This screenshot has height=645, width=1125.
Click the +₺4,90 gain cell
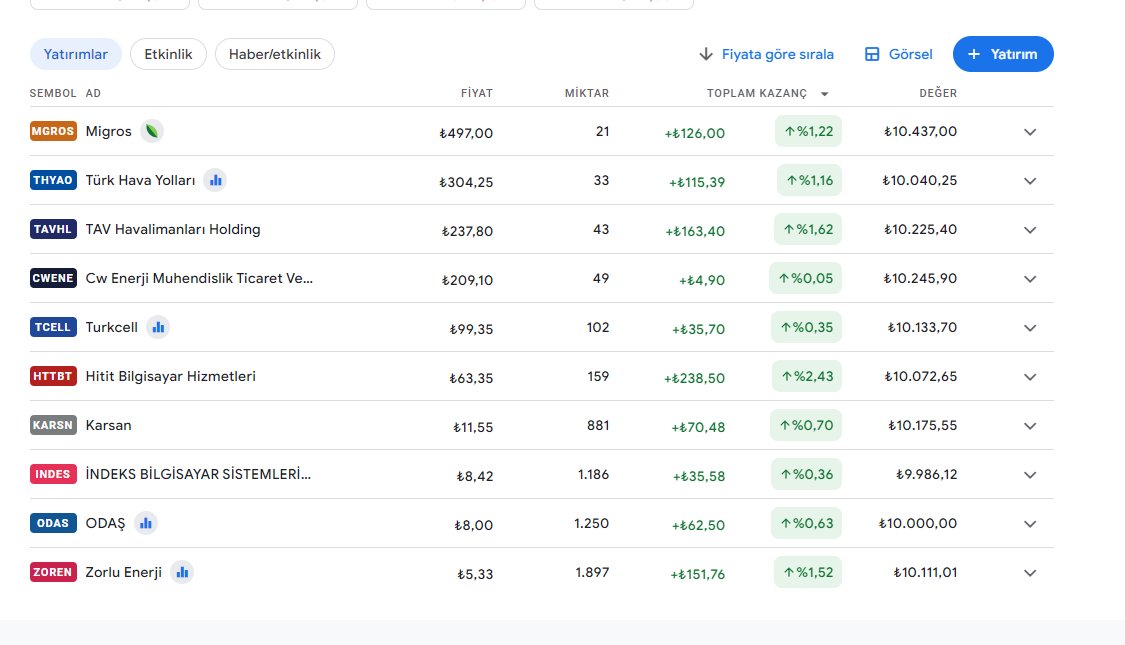[x=702, y=280]
